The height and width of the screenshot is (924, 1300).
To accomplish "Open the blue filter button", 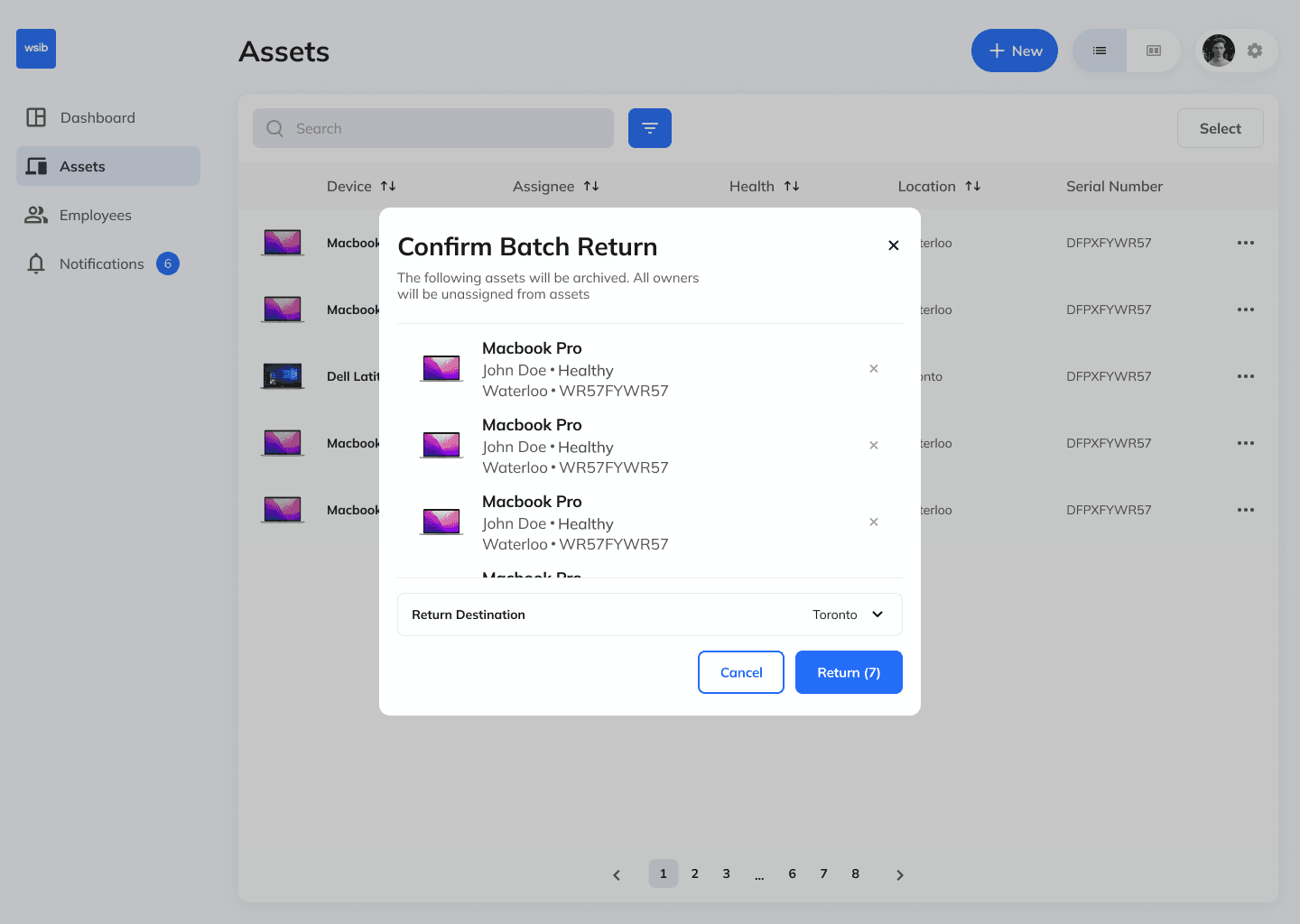I will point(650,128).
